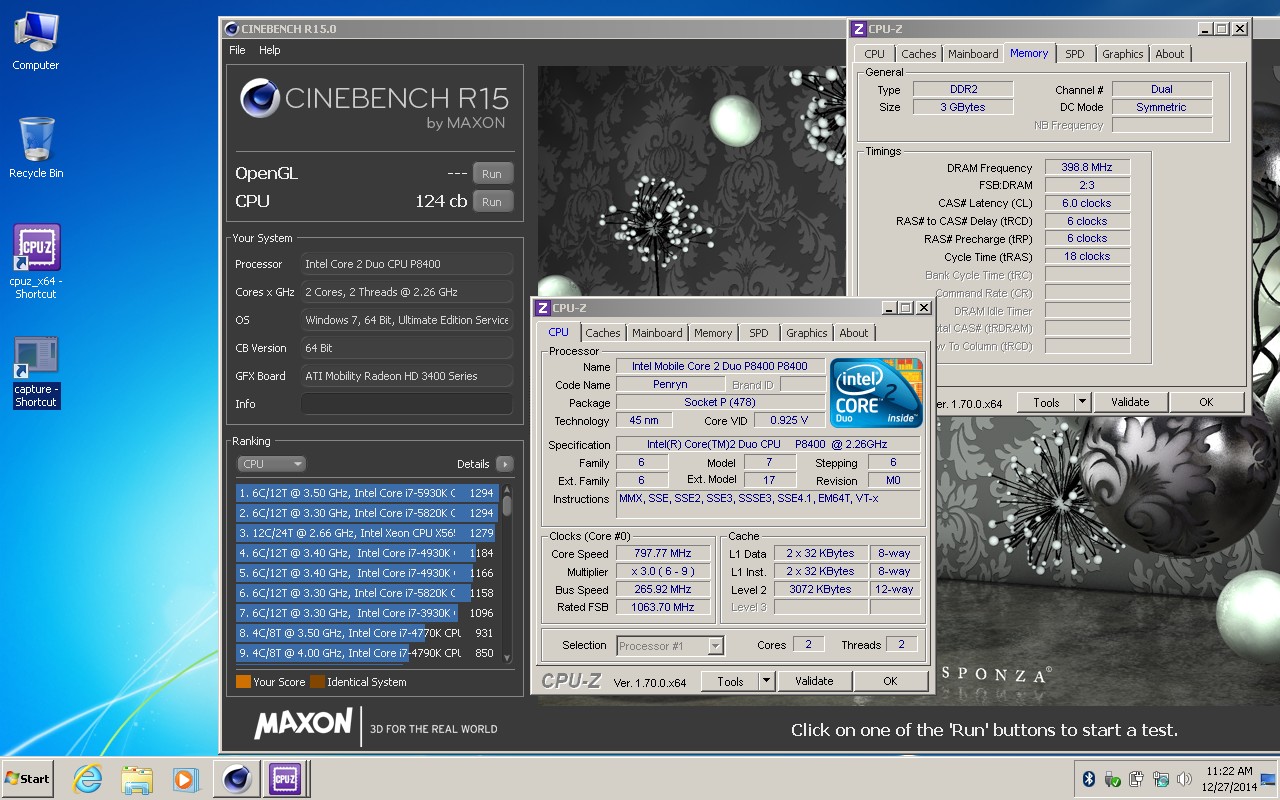Run the CPU benchmark test
This screenshot has width=1280, height=800.
[492, 201]
